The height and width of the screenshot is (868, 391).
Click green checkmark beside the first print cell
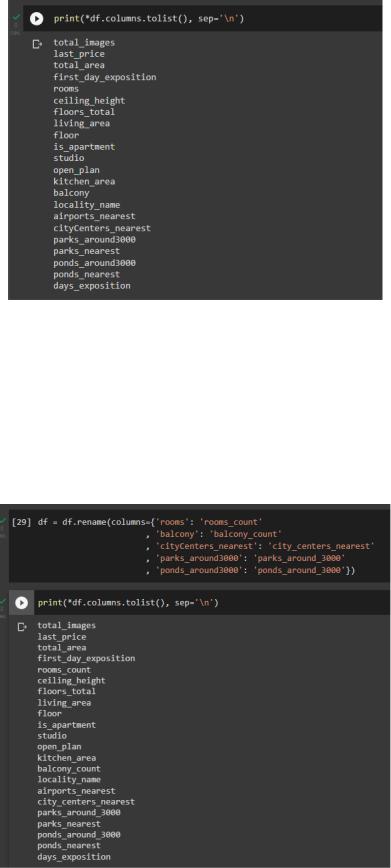pyautogui.click(x=16, y=18)
